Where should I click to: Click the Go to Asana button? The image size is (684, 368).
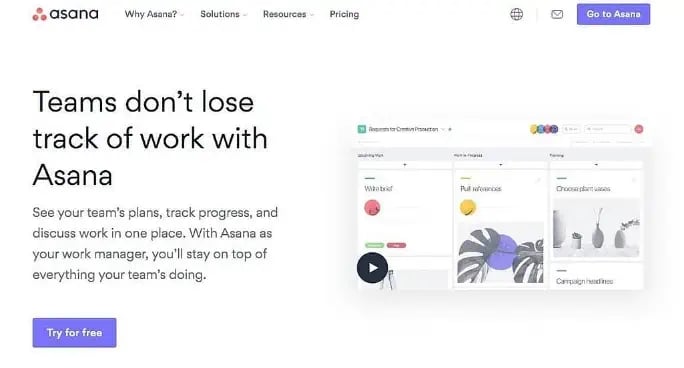(x=613, y=14)
